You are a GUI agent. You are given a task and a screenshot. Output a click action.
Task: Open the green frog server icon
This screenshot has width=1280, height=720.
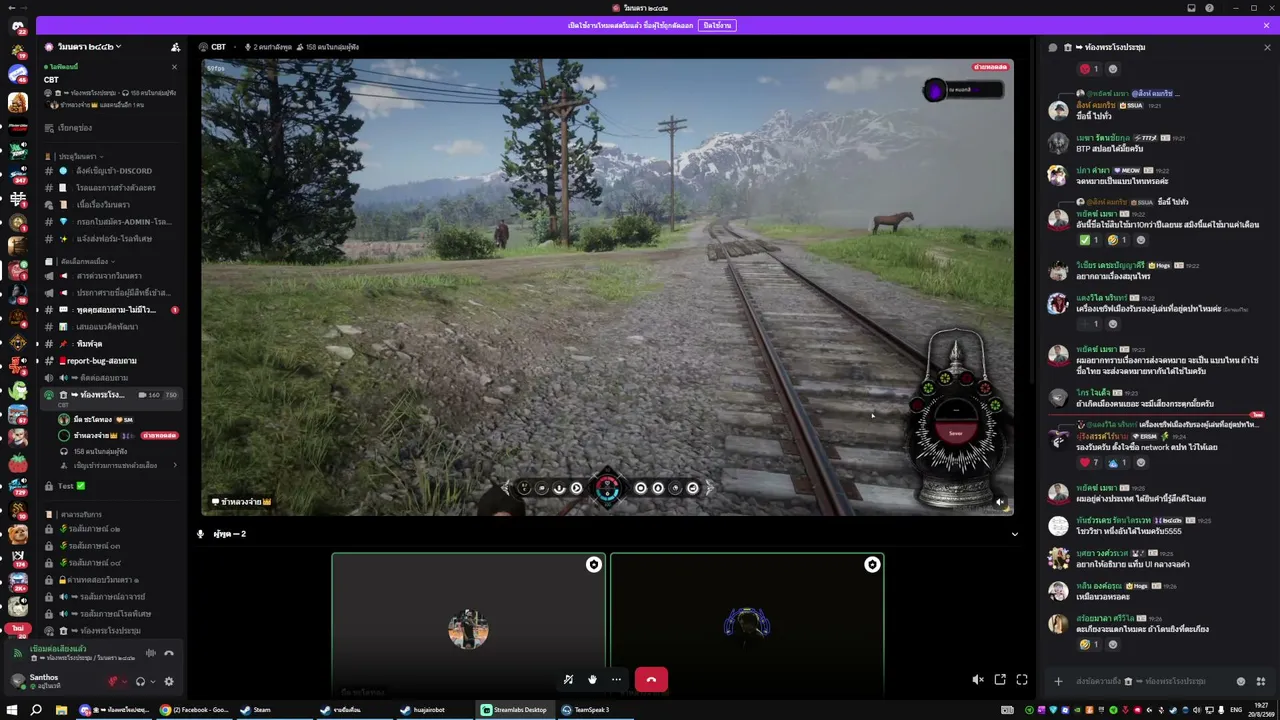click(18, 389)
